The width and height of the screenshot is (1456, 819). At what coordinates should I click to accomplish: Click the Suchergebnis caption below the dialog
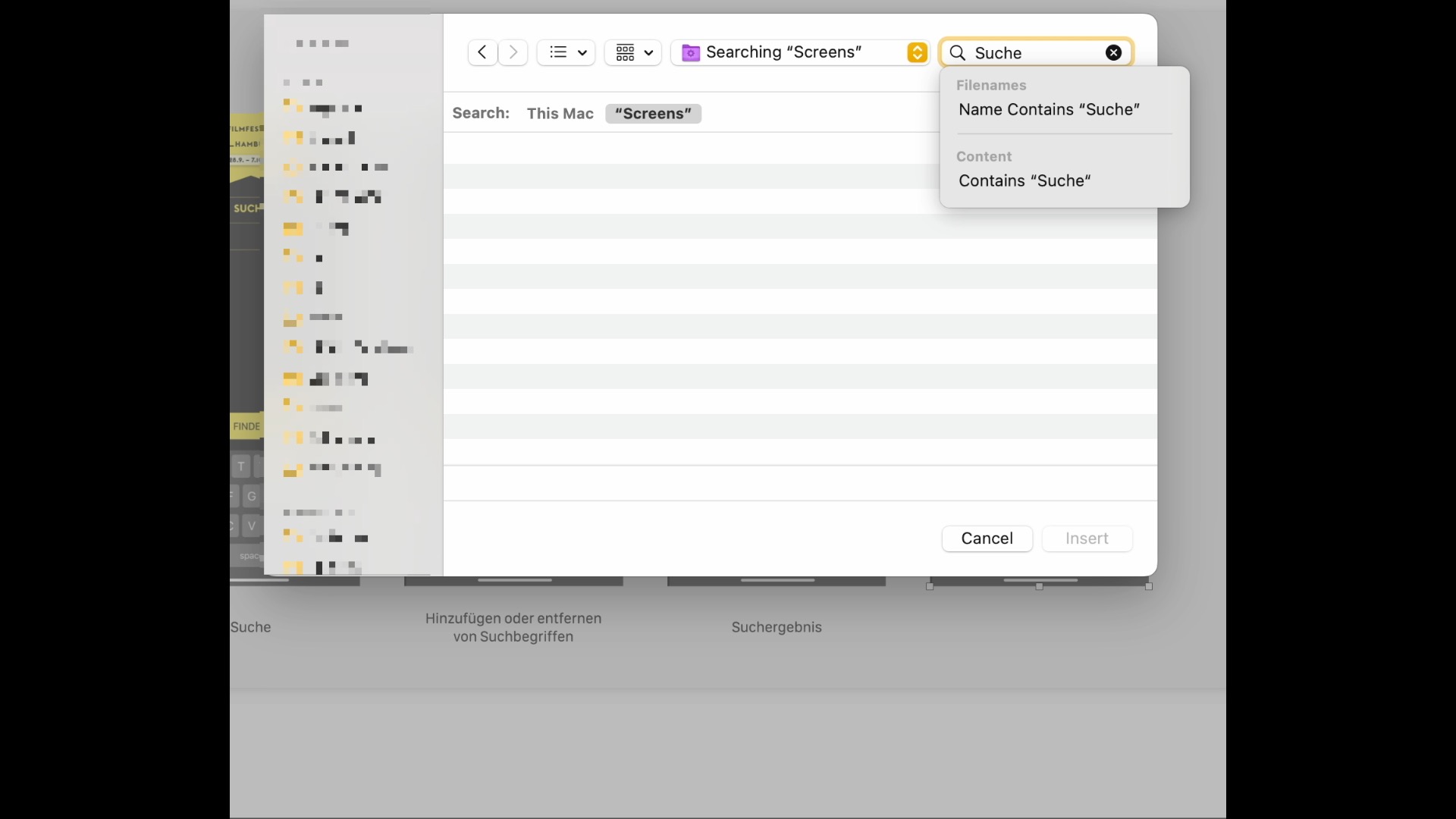point(777,627)
